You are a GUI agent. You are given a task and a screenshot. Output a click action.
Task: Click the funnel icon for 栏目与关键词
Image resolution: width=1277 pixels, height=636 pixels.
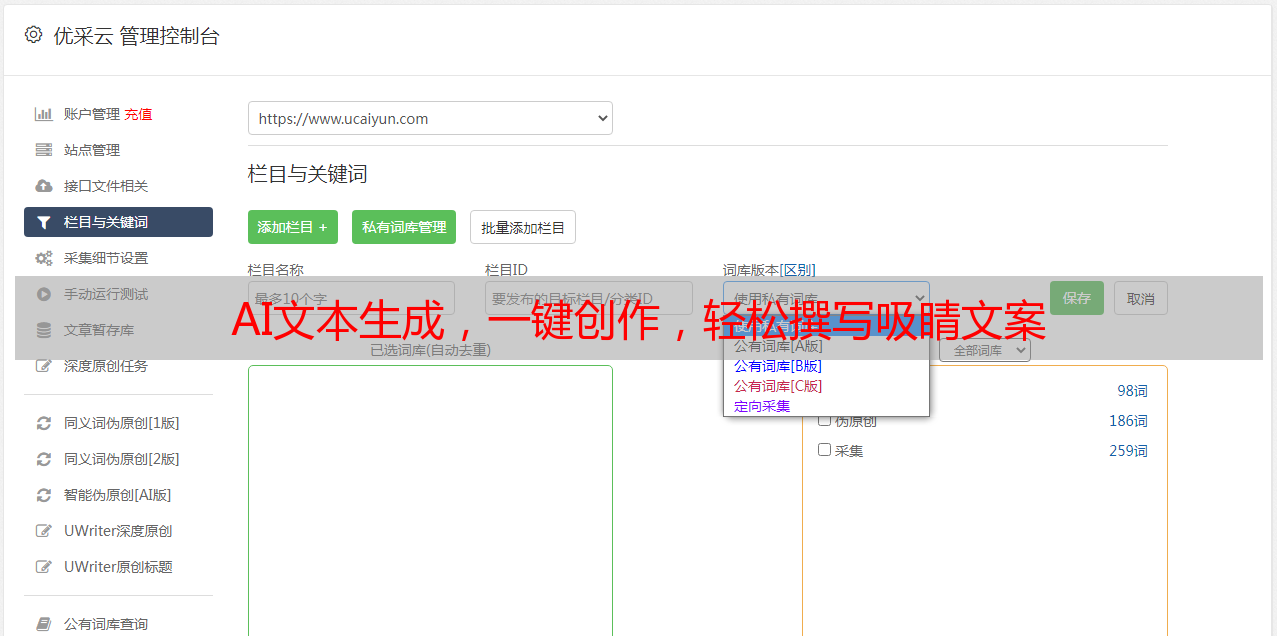tap(43, 222)
